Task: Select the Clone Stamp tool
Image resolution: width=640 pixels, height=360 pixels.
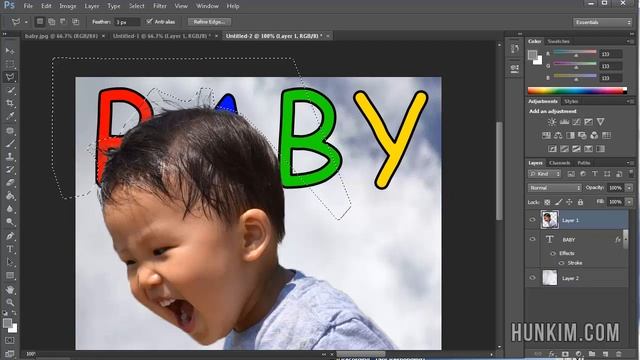Action: 10,156
